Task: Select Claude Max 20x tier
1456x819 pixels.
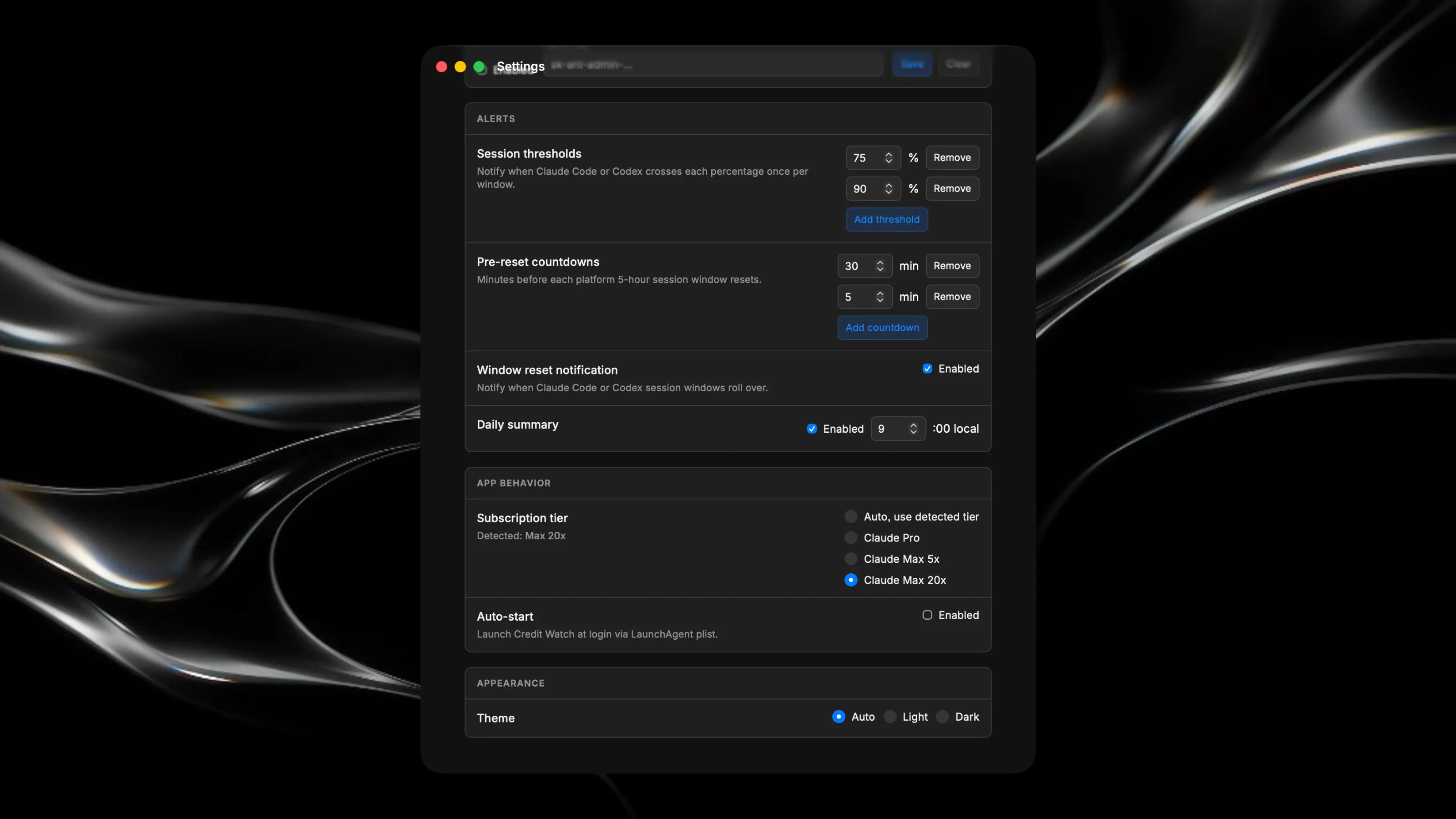Action: click(x=851, y=580)
